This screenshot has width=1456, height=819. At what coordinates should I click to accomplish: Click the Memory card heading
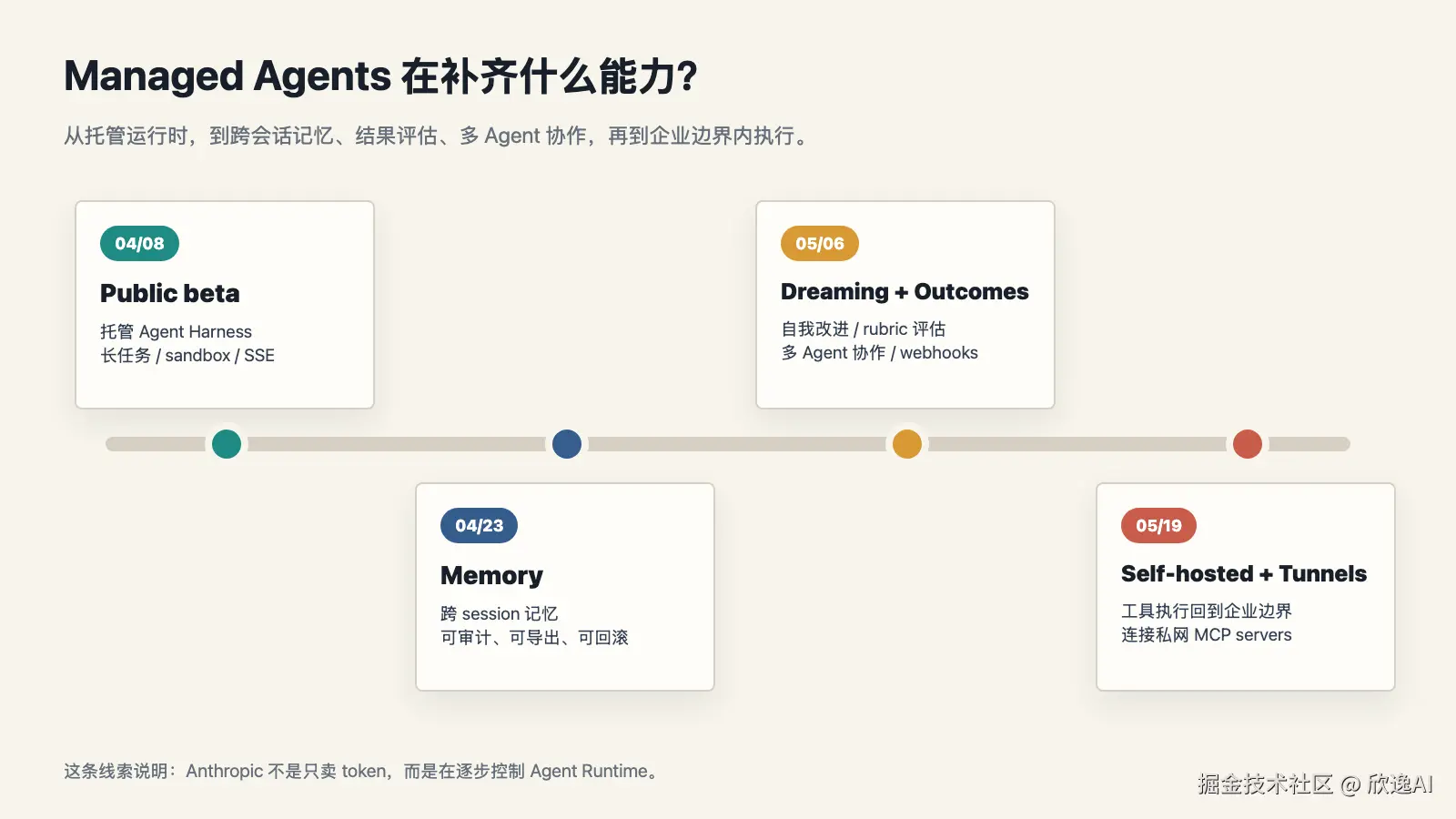[x=491, y=575]
